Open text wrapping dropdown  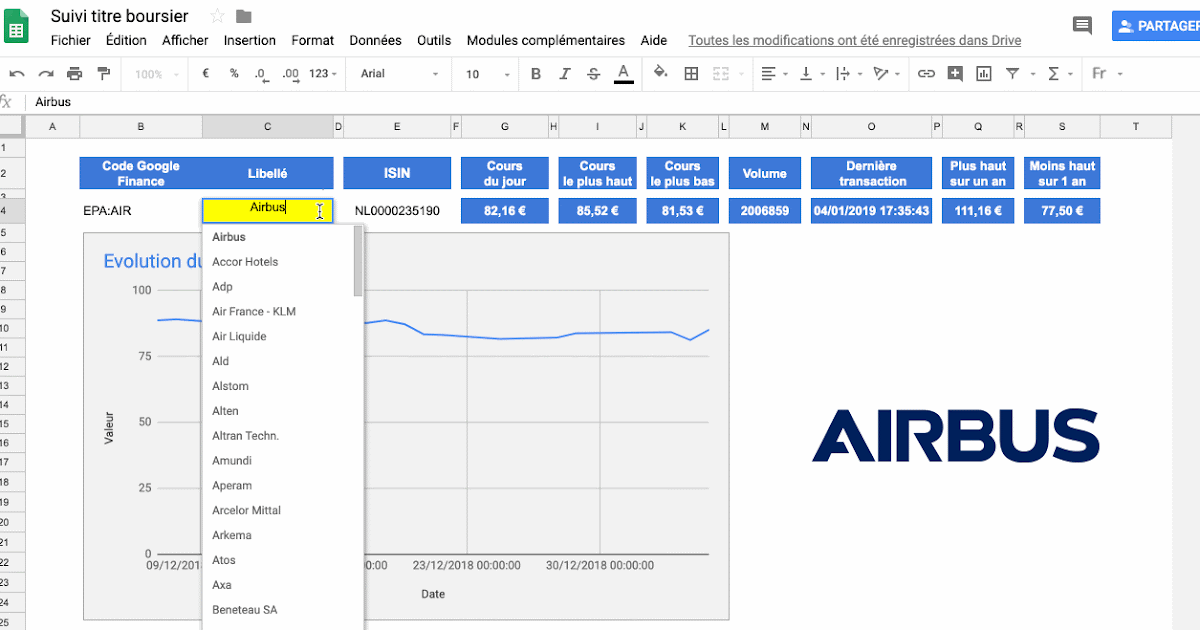(x=847, y=74)
